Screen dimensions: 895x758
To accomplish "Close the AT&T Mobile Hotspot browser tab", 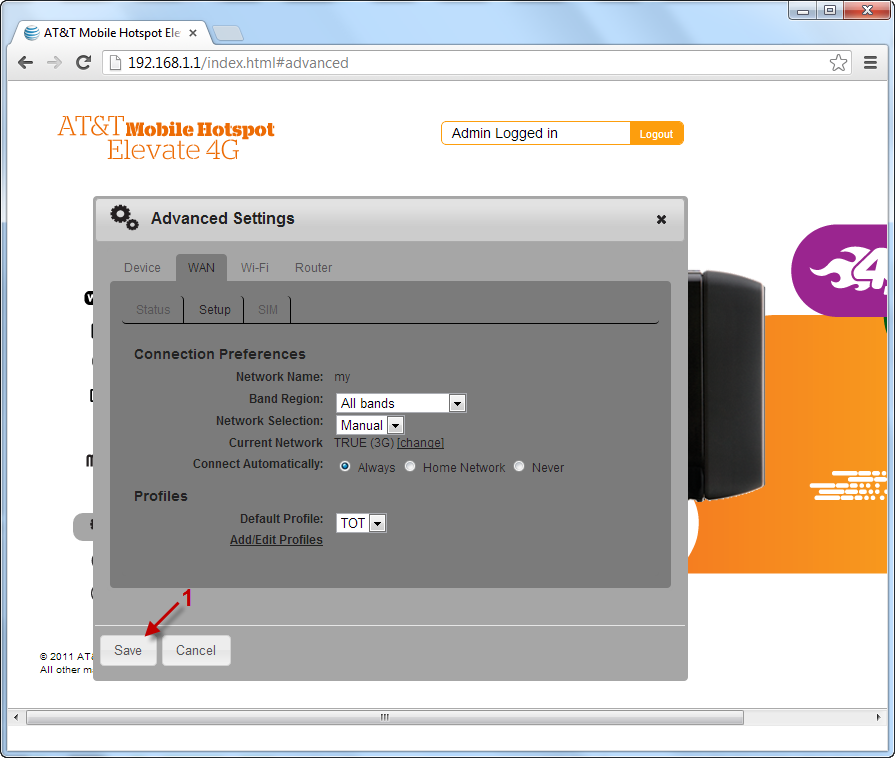I will coord(193,33).
